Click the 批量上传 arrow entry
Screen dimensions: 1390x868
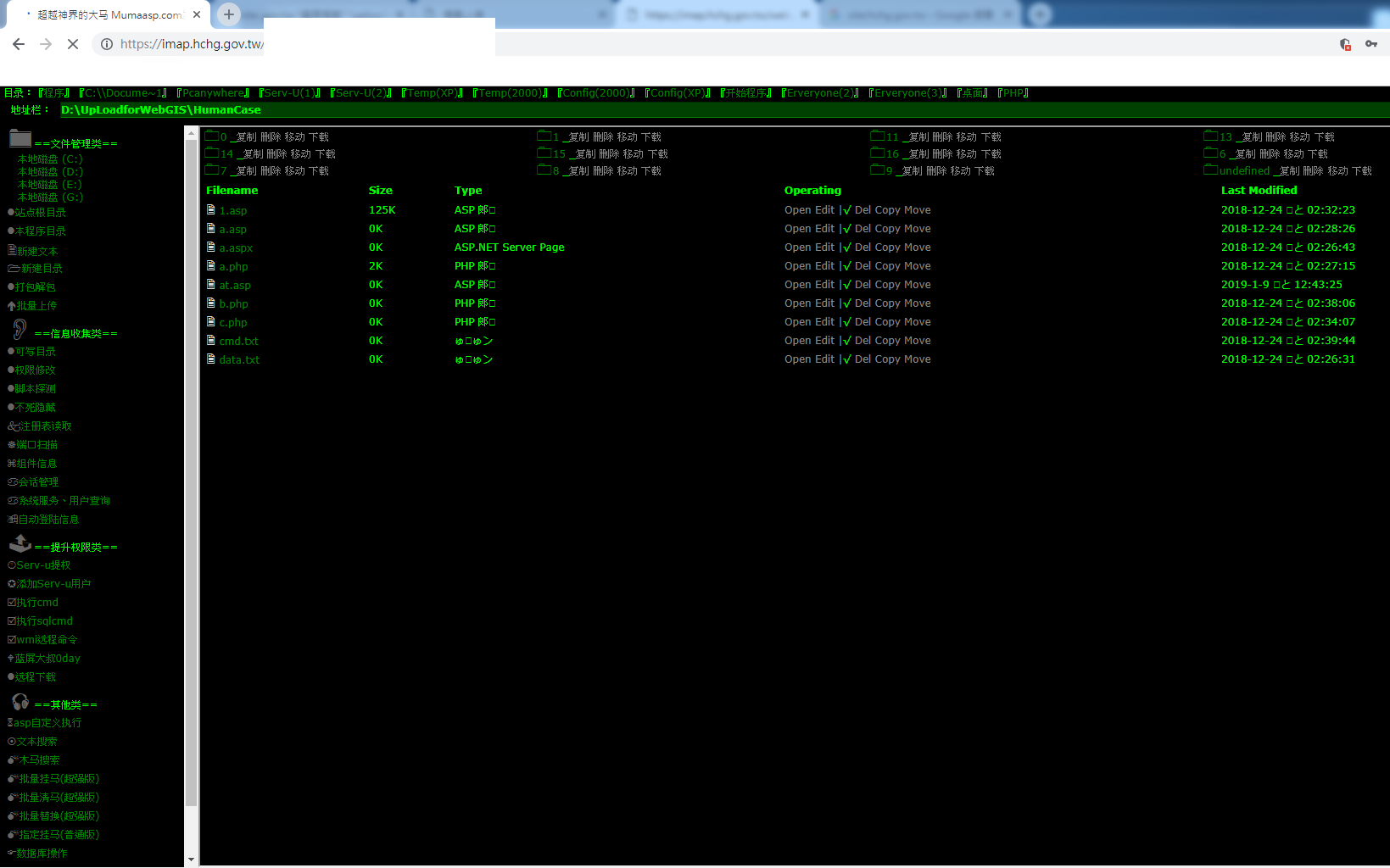tap(32, 305)
